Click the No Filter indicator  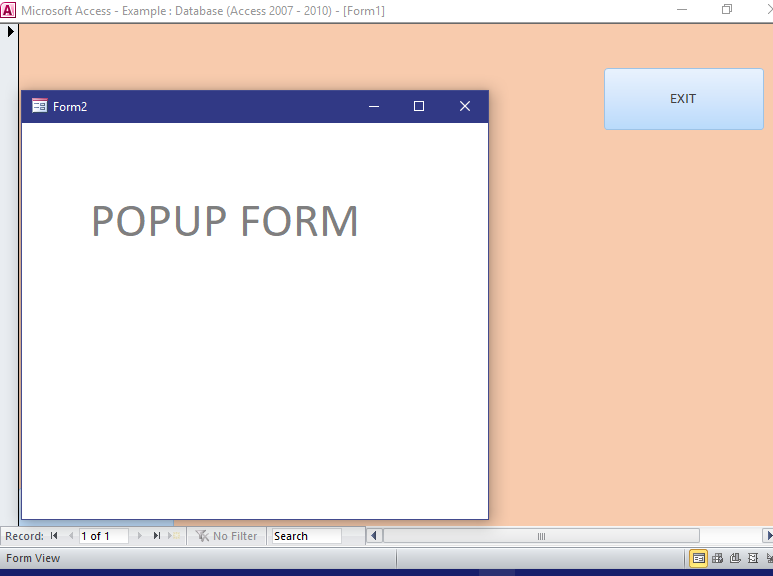pyautogui.click(x=226, y=536)
